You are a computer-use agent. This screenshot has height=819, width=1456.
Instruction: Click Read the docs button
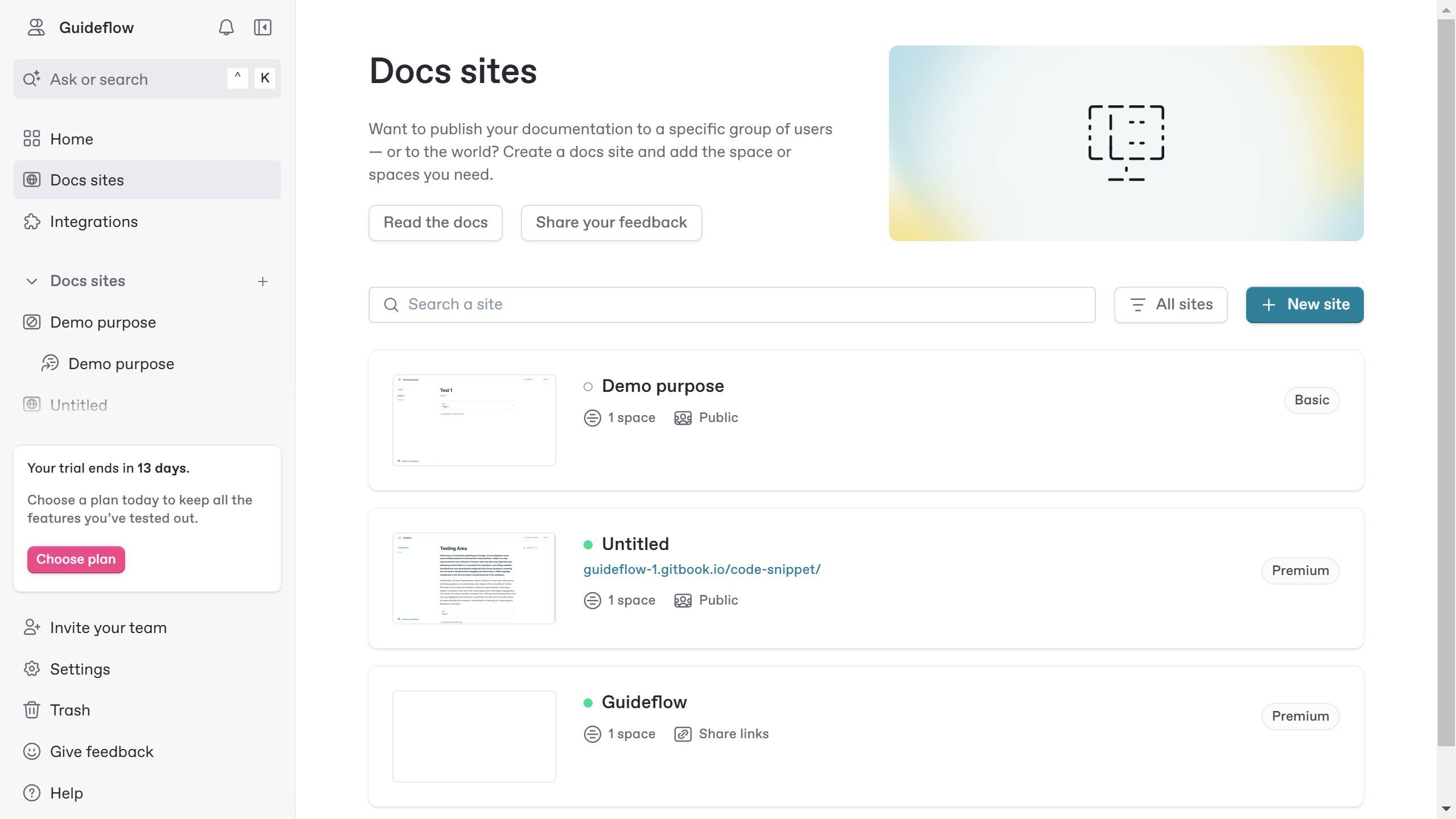pos(435,222)
